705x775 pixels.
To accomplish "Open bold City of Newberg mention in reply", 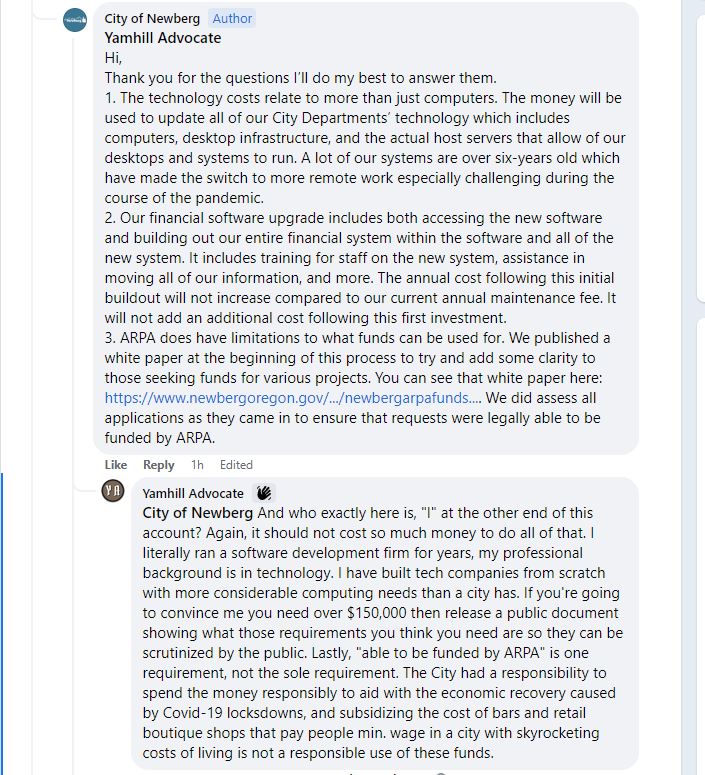I will (x=198, y=513).
